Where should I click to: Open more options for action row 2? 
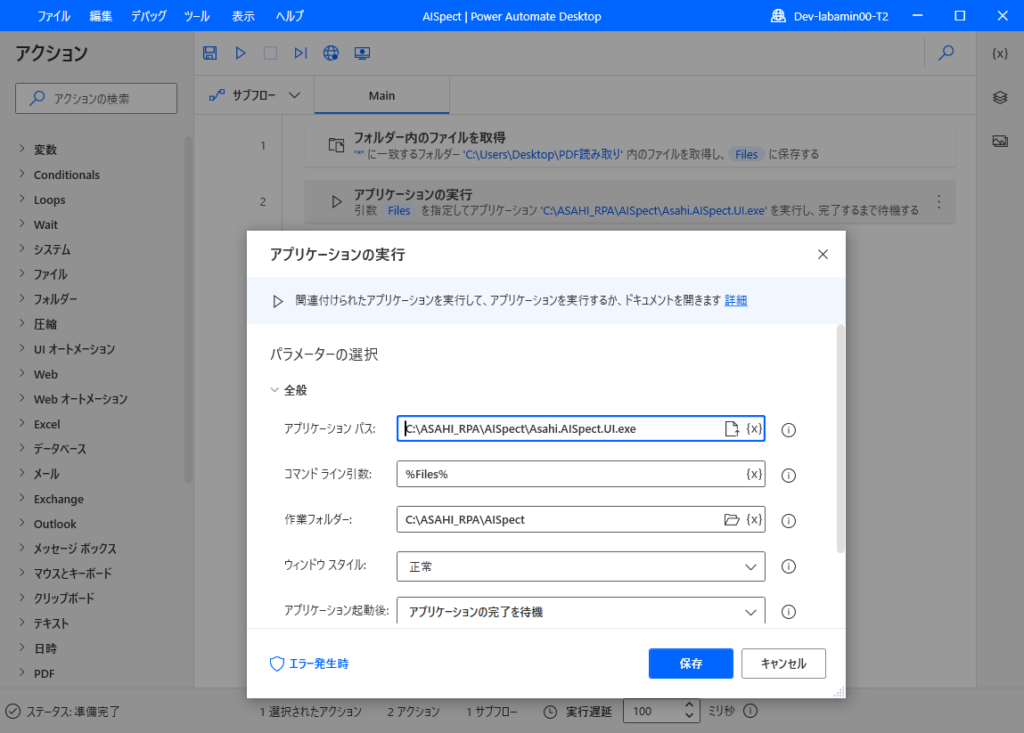point(938,202)
